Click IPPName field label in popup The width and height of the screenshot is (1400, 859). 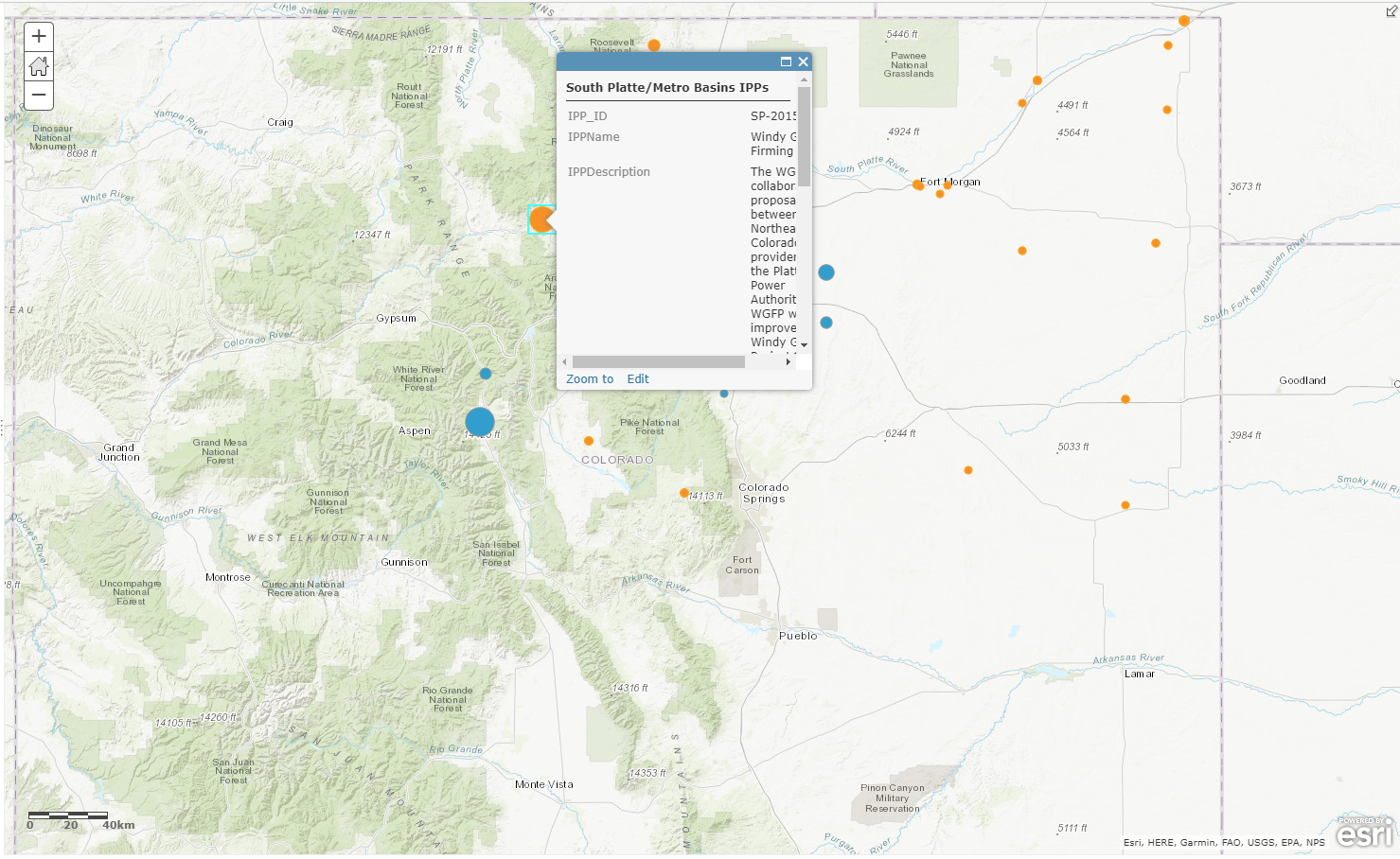click(594, 137)
